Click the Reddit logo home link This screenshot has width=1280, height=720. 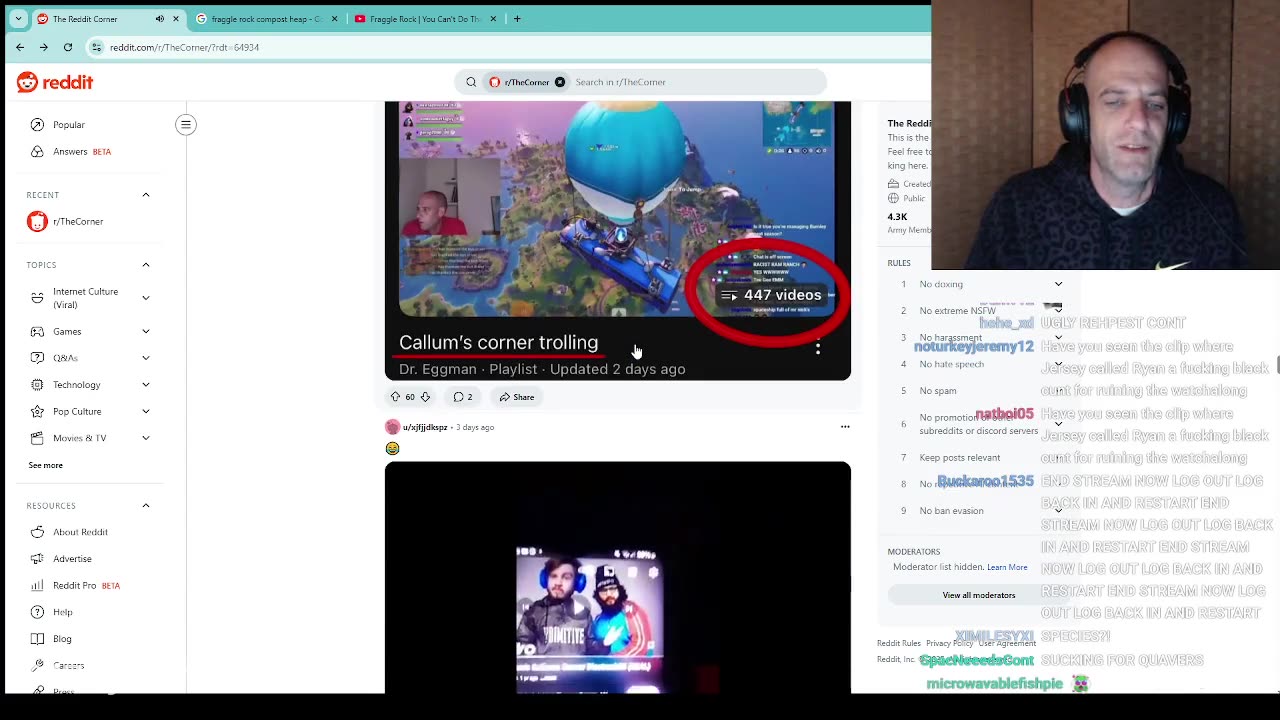point(55,82)
